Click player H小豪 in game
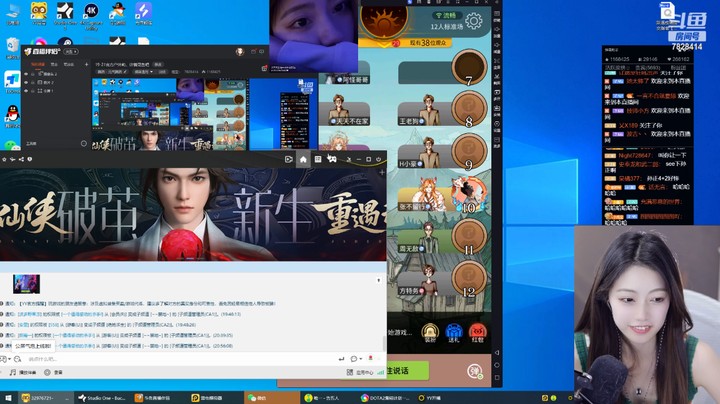The width and height of the screenshot is (720, 404). coord(423,153)
